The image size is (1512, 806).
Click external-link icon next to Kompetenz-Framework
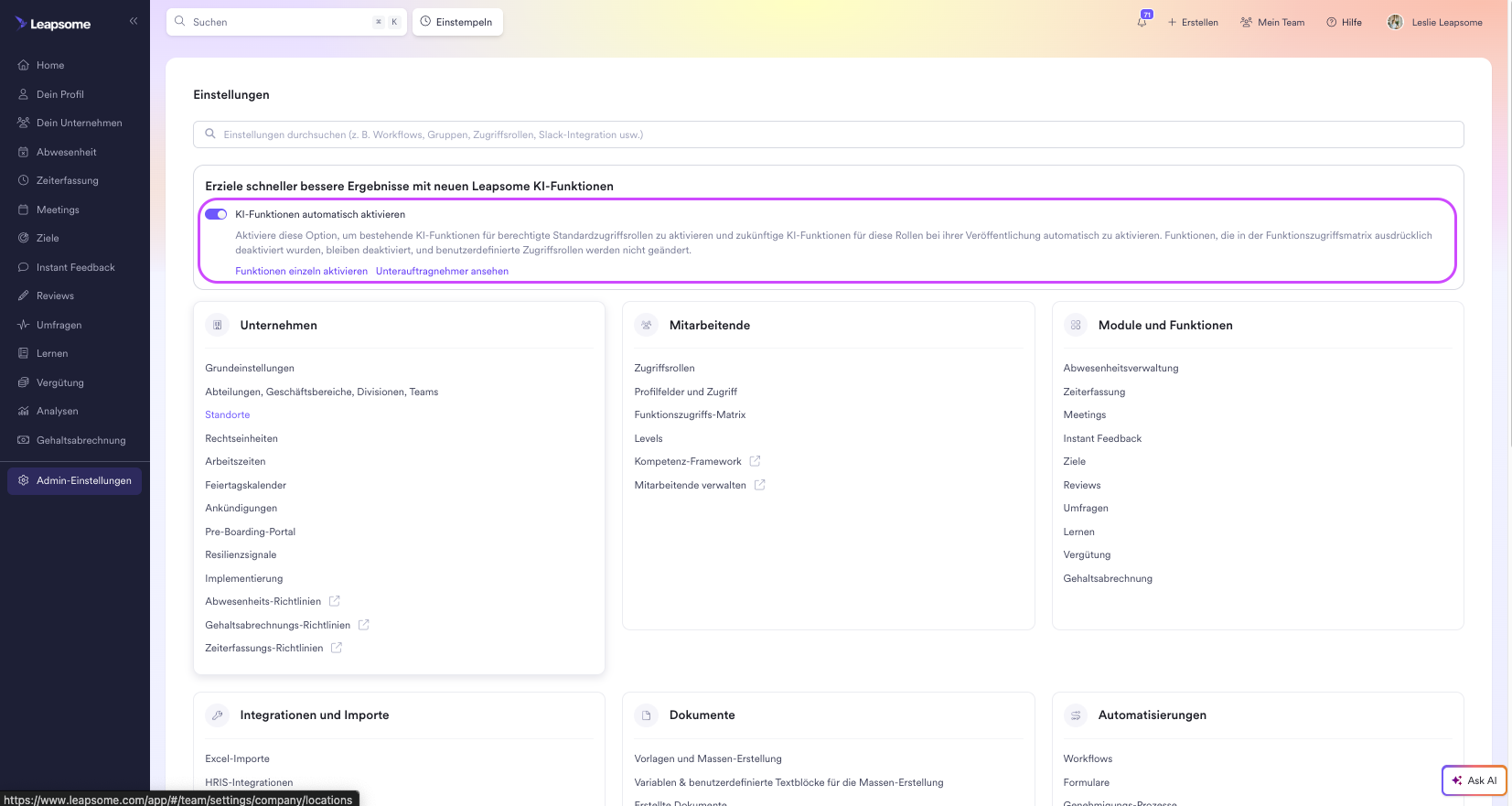755,461
